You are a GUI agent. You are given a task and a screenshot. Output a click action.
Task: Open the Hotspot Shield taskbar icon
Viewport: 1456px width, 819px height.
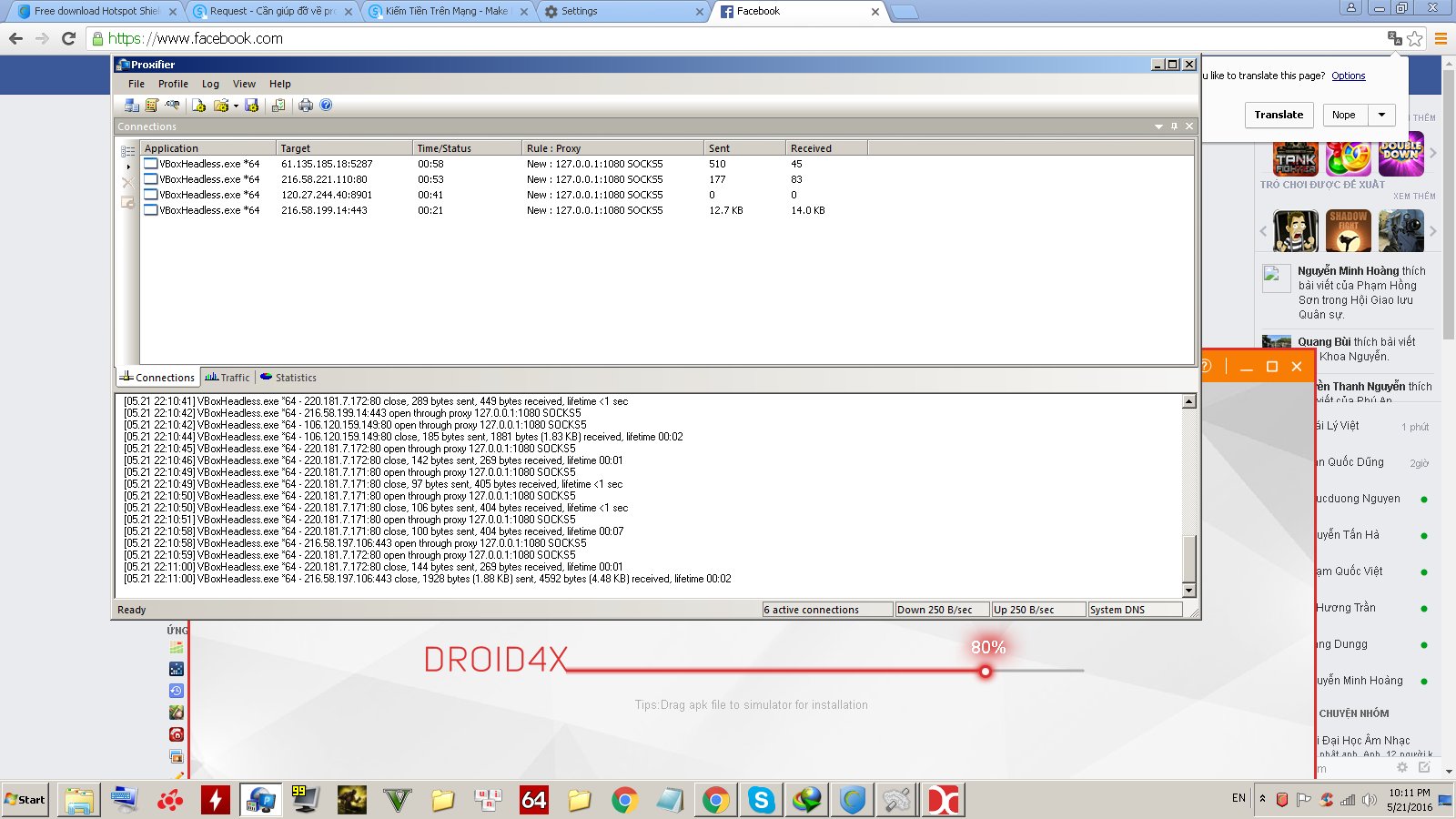coord(853,800)
